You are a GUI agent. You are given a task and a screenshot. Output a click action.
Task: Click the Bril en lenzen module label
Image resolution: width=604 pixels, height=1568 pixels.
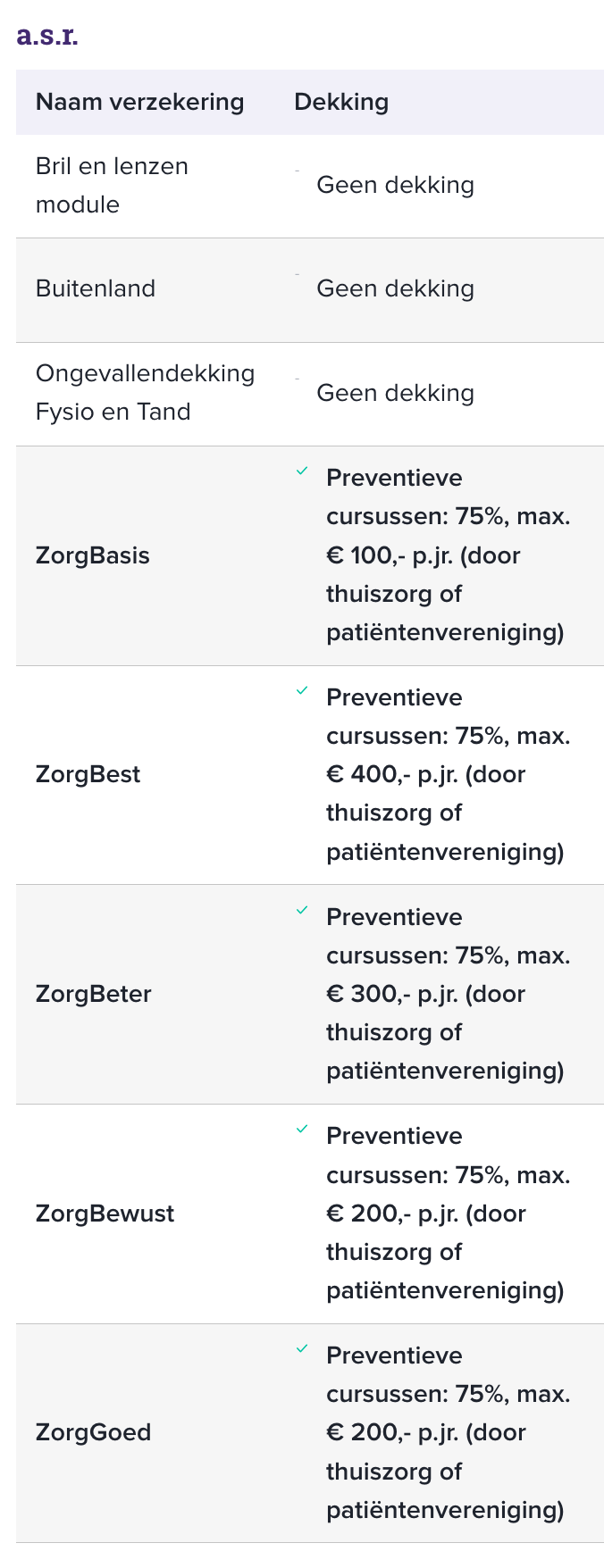[x=112, y=185]
